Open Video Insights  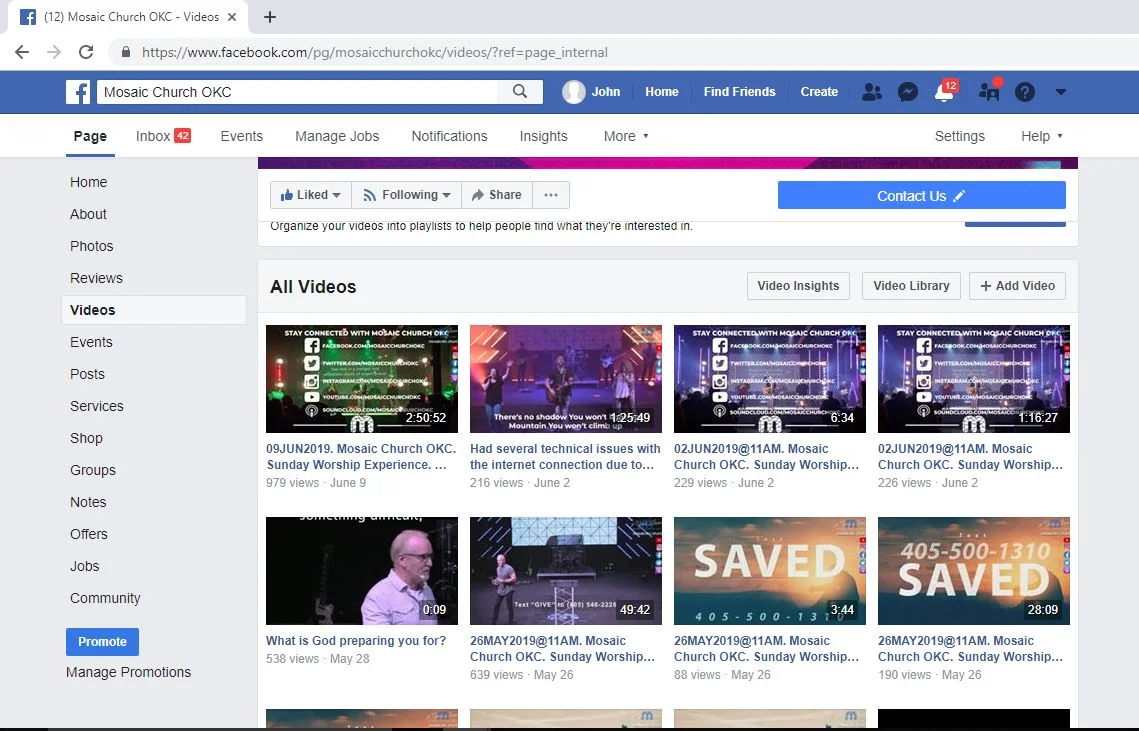(798, 286)
